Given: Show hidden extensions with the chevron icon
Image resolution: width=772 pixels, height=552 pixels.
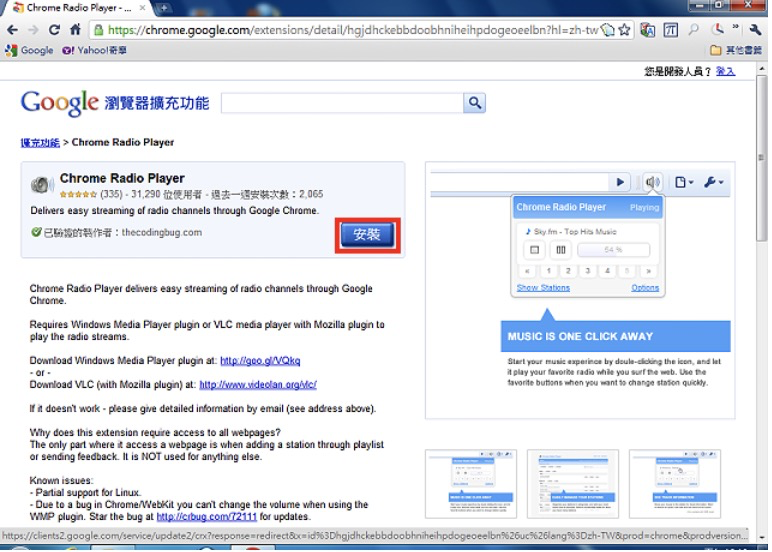Looking at the screenshot, I should (736, 27).
